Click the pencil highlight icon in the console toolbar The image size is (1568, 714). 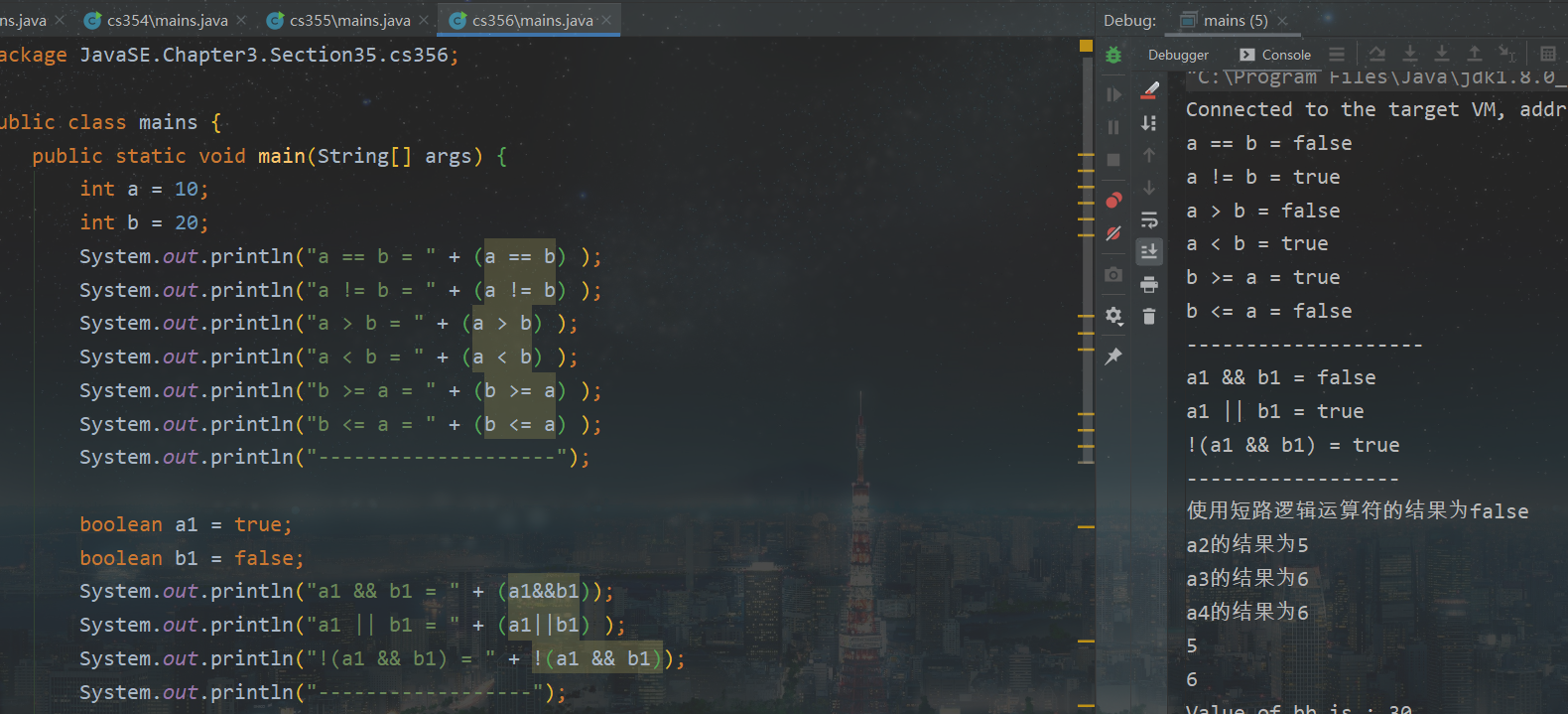(1149, 89)
